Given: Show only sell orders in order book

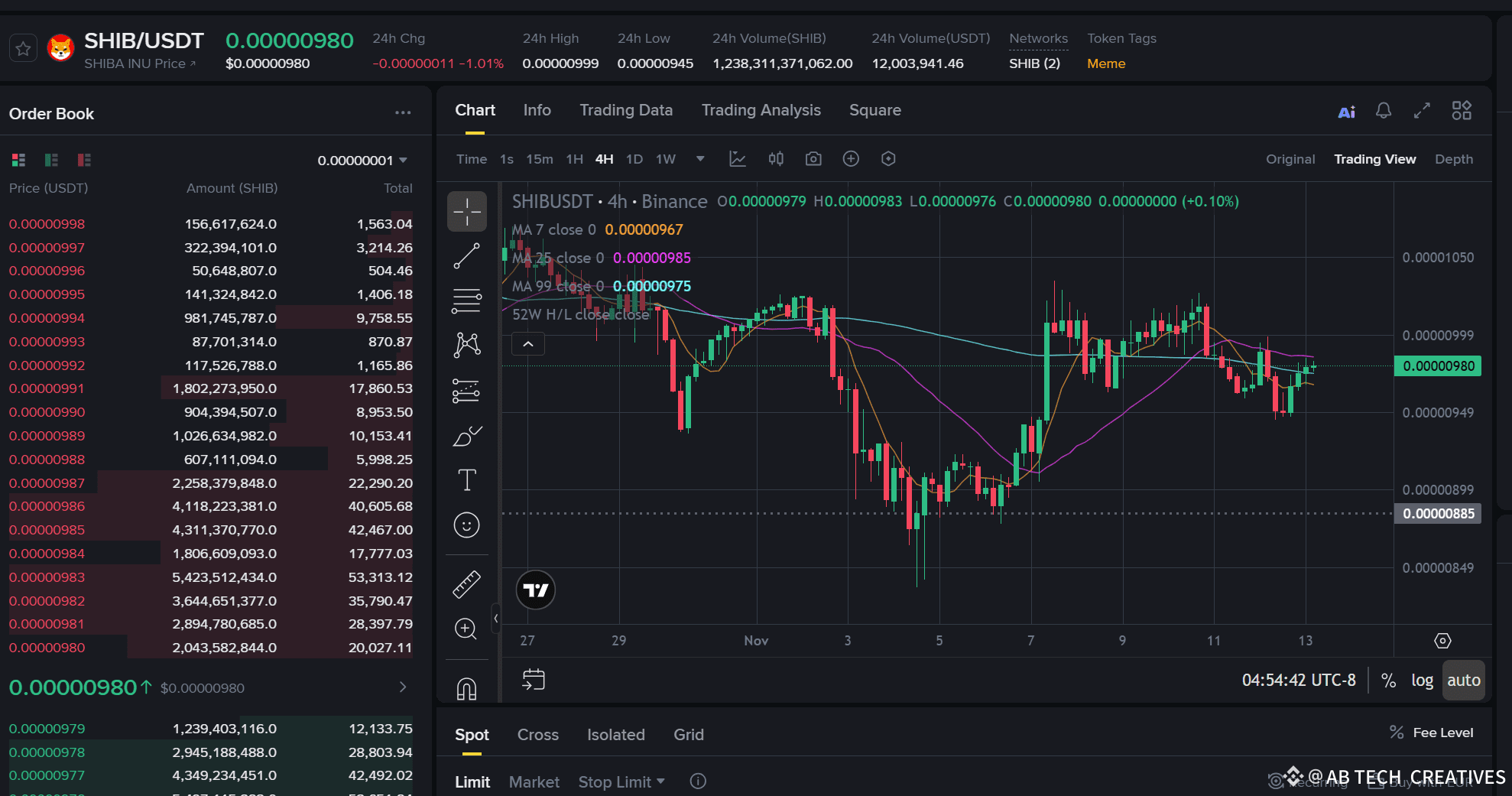Looking at the screenshot, I should point(84,160).
